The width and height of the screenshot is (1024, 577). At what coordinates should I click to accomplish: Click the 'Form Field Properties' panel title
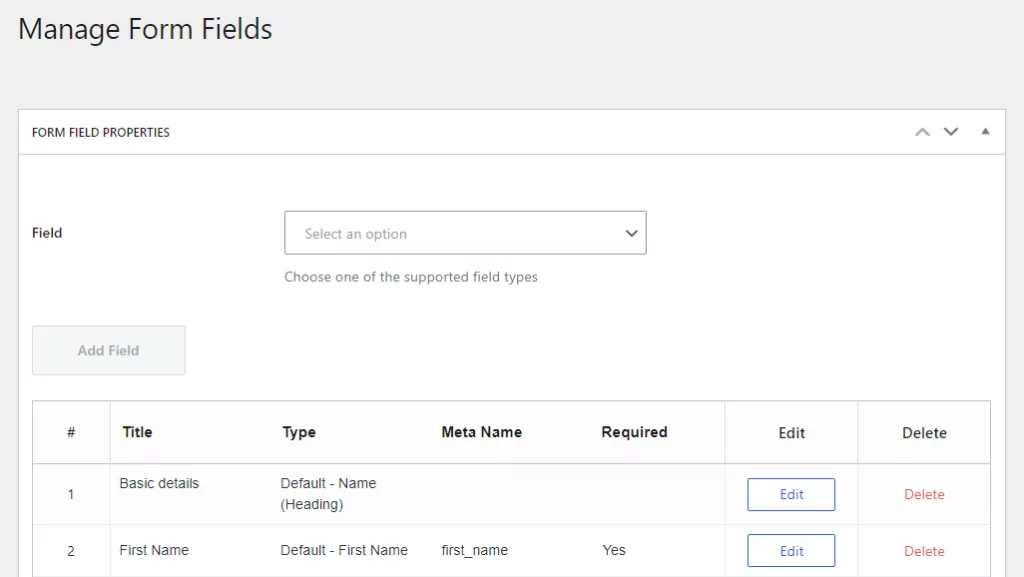tap(101, 133)
